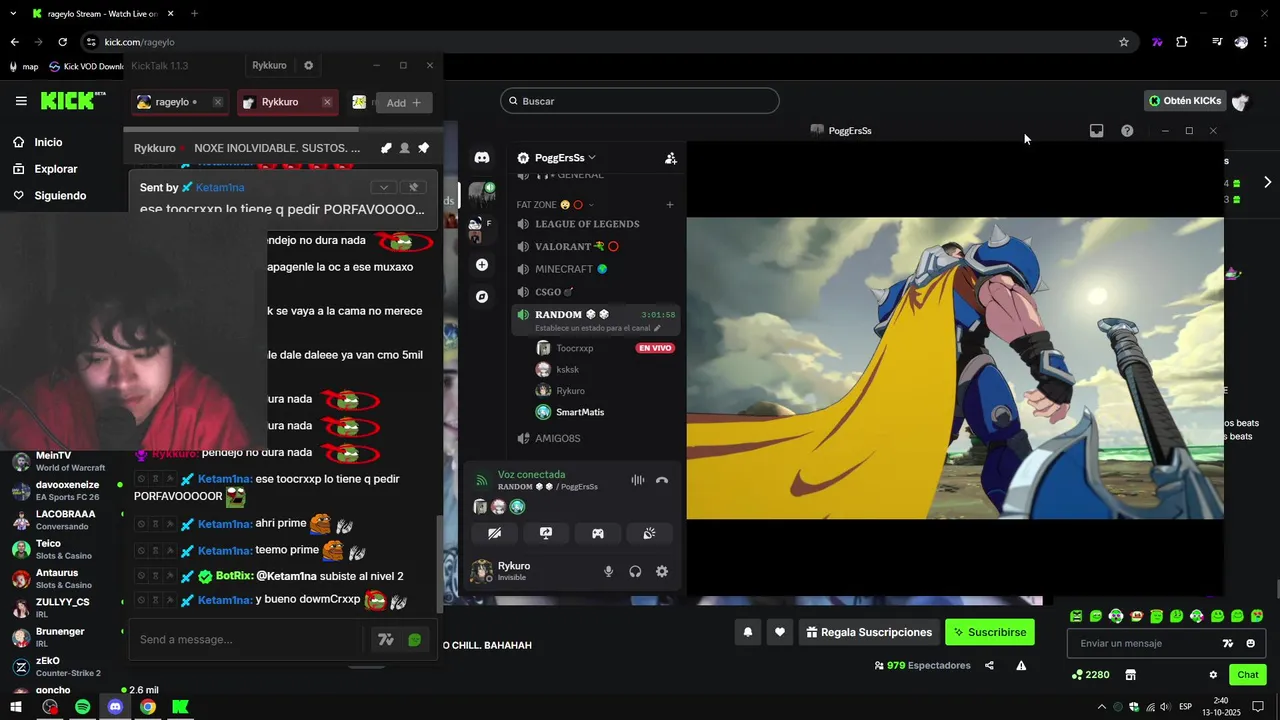Image resolution: width=1280 pixels, height=720 pixels.
Task: Open Chrome tab search dropdown
Action: pyautogui.click(x=13, y=13)
